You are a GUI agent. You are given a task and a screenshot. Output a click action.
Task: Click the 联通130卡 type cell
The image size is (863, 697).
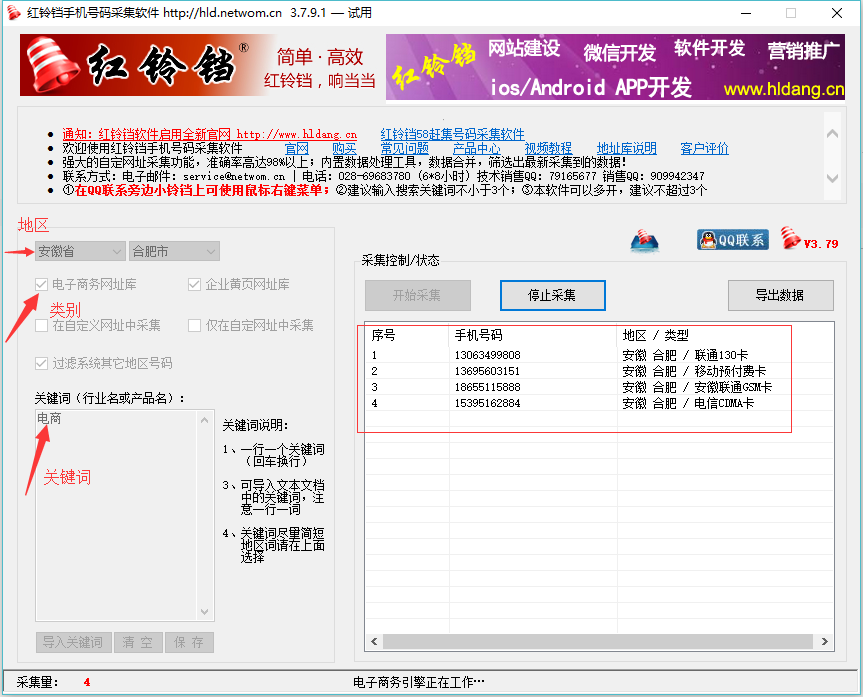pyautogui.click(x=721, y=355)
